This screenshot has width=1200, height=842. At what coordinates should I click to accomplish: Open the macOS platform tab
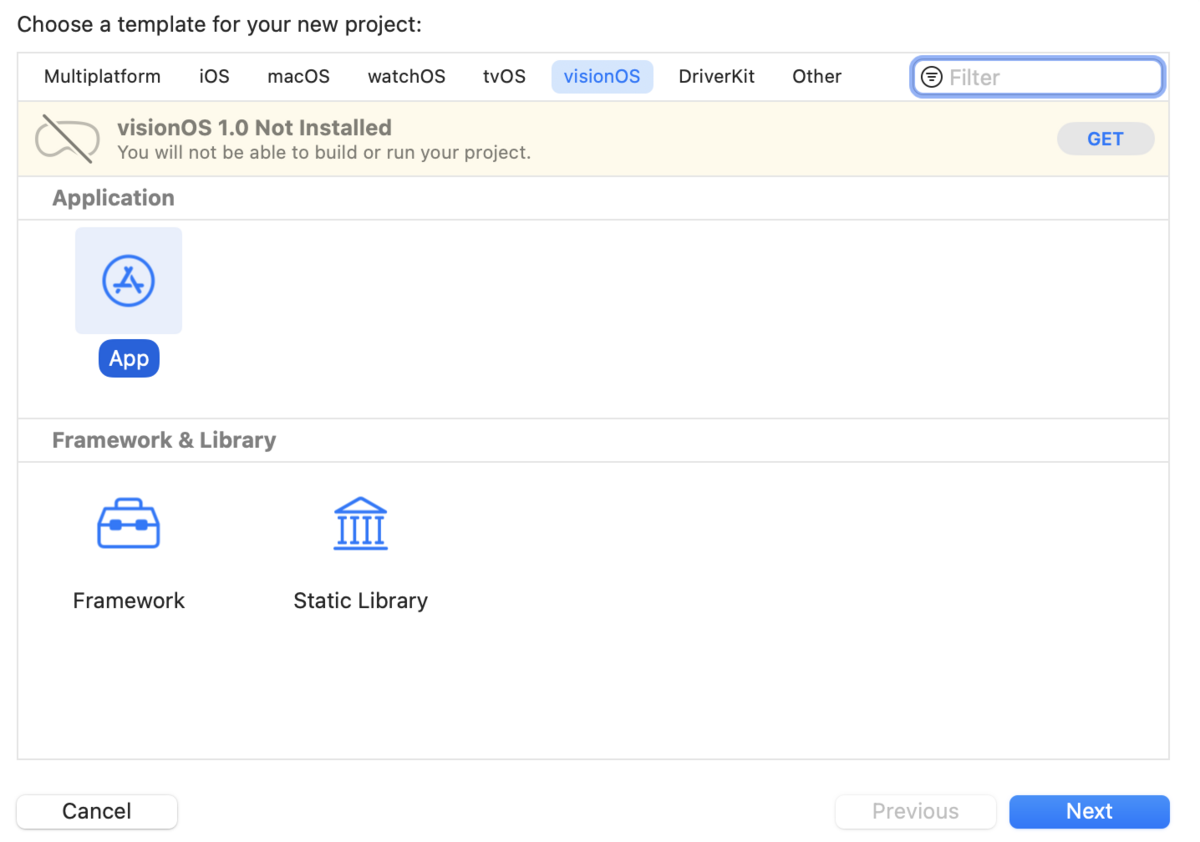(298, 77)
